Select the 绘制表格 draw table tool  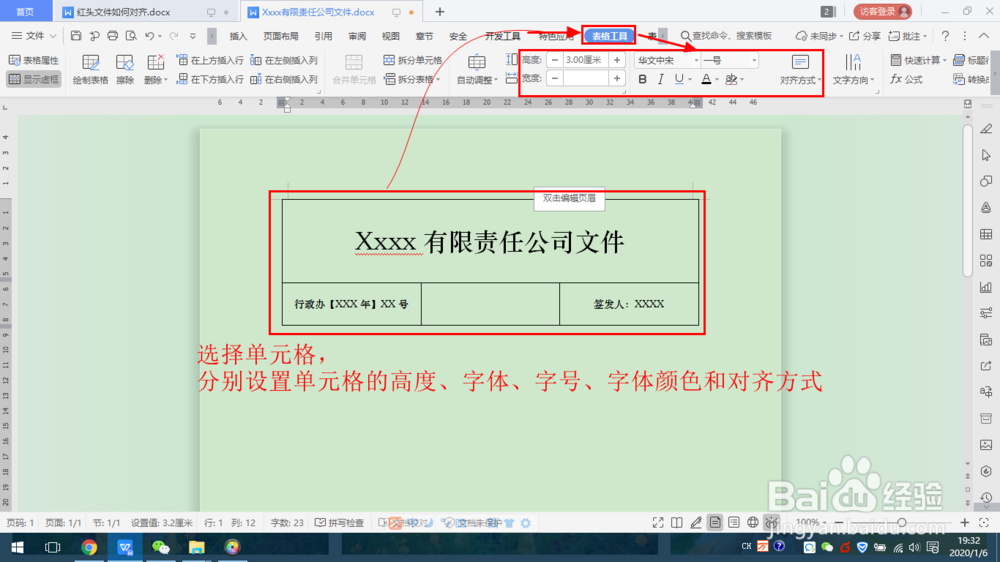click(90, 70)
